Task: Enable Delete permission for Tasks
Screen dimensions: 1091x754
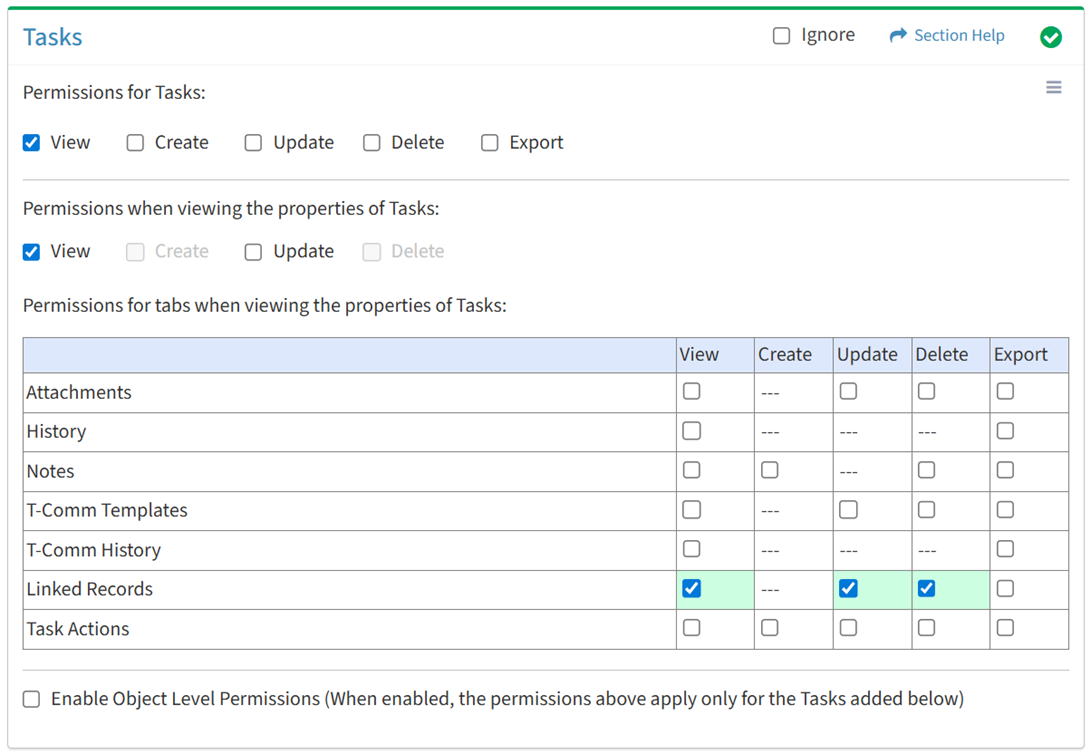Action: [x=372, y=143]
